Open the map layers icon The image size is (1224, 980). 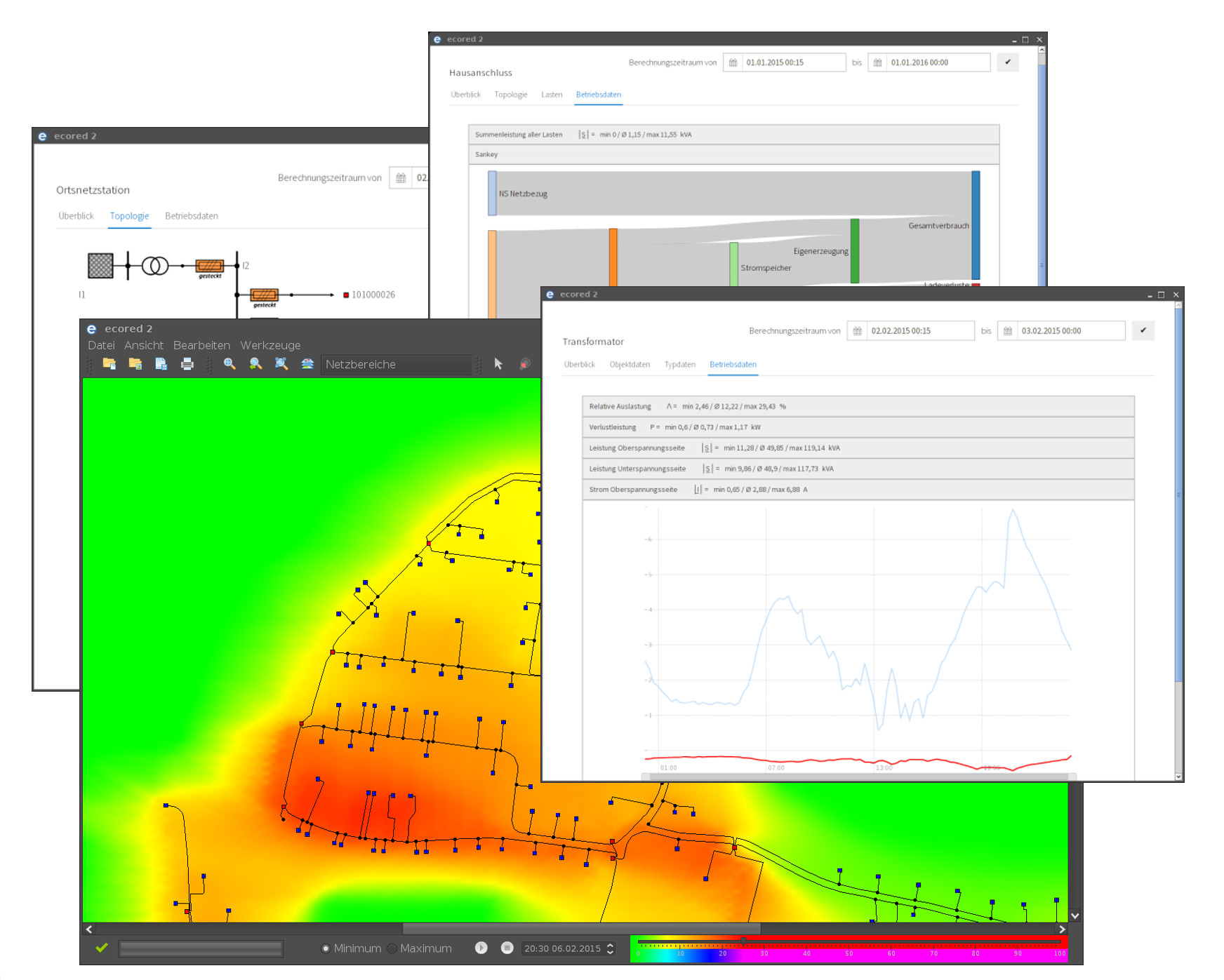point(307,364)
